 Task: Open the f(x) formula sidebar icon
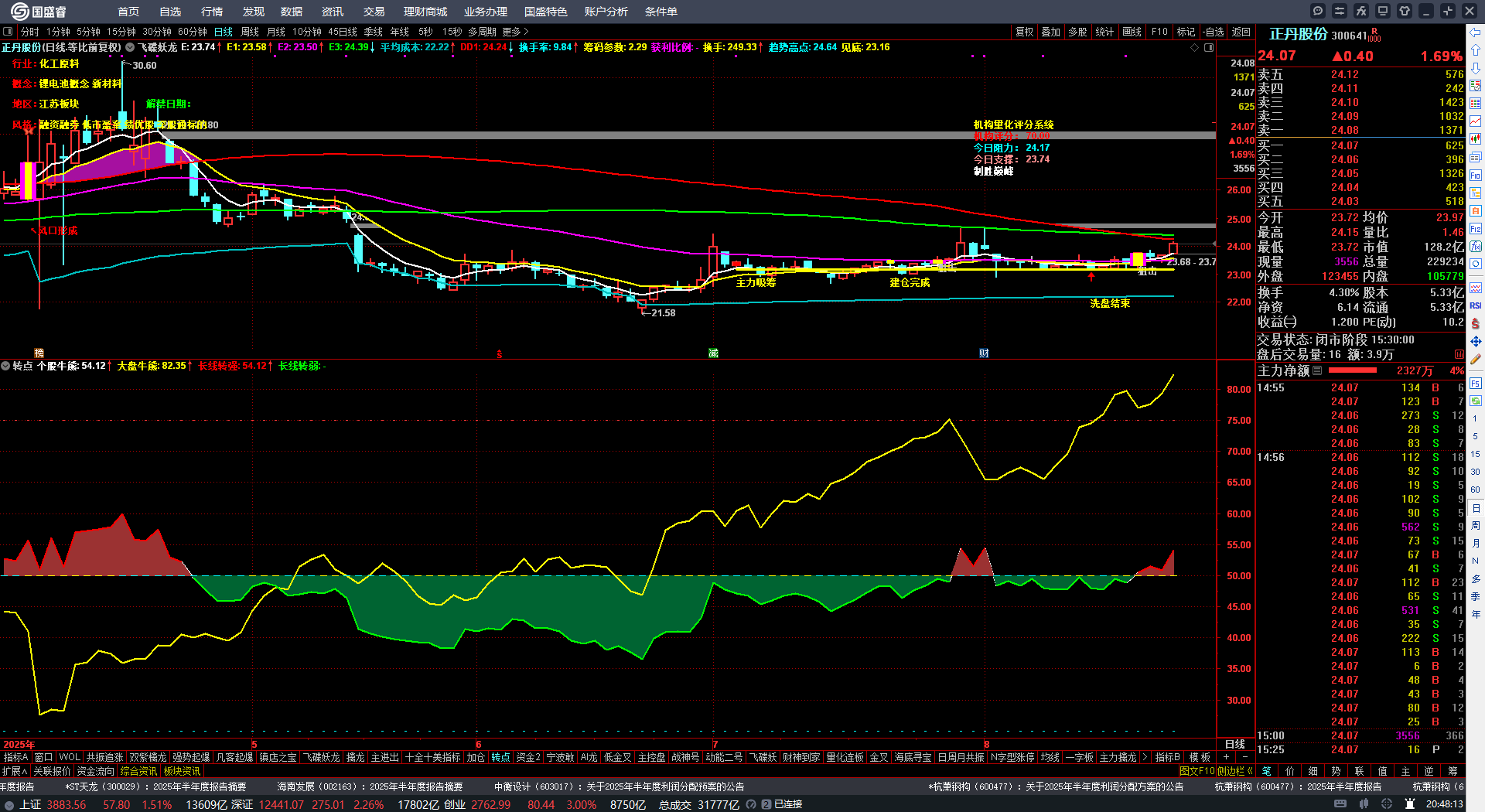[1476, 247]
